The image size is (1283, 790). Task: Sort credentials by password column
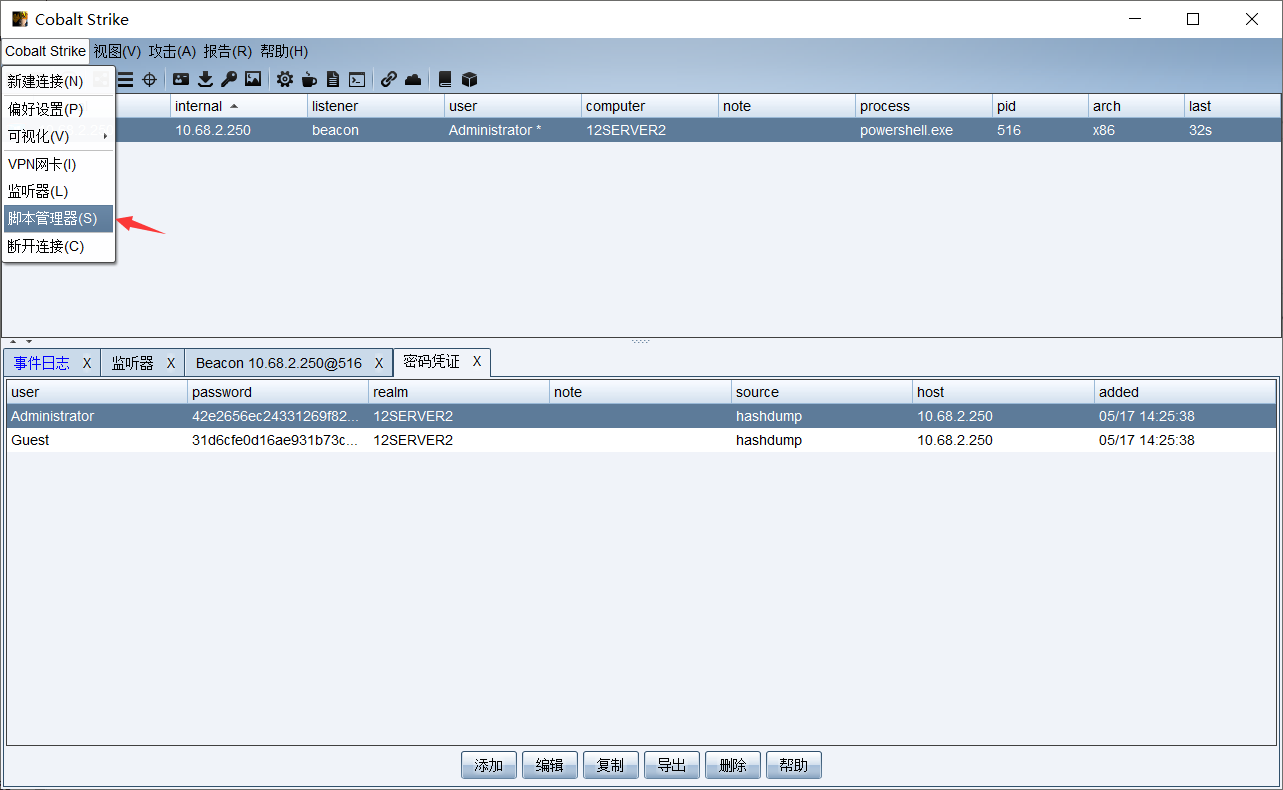[x=278, y=392]
